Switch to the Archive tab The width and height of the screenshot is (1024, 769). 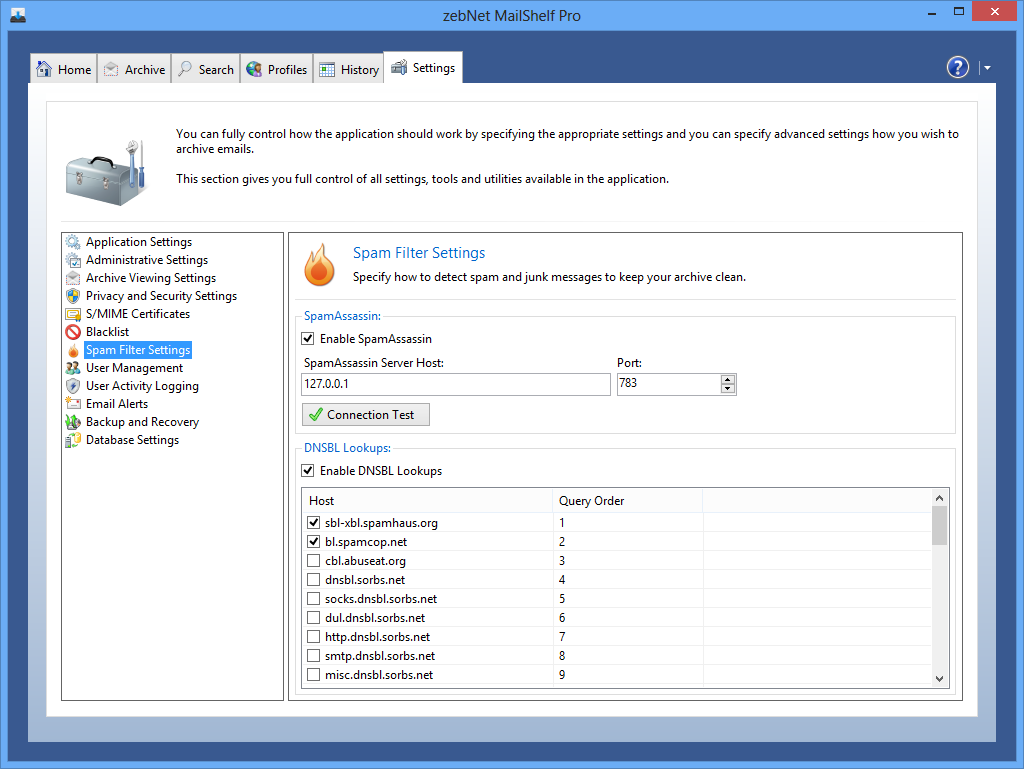(134, 69)
